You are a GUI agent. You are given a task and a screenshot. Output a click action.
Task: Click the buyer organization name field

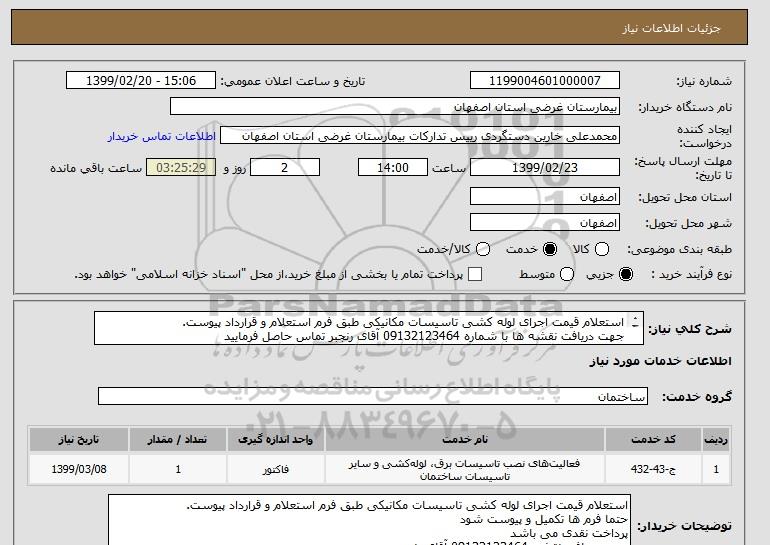[395, 107]
